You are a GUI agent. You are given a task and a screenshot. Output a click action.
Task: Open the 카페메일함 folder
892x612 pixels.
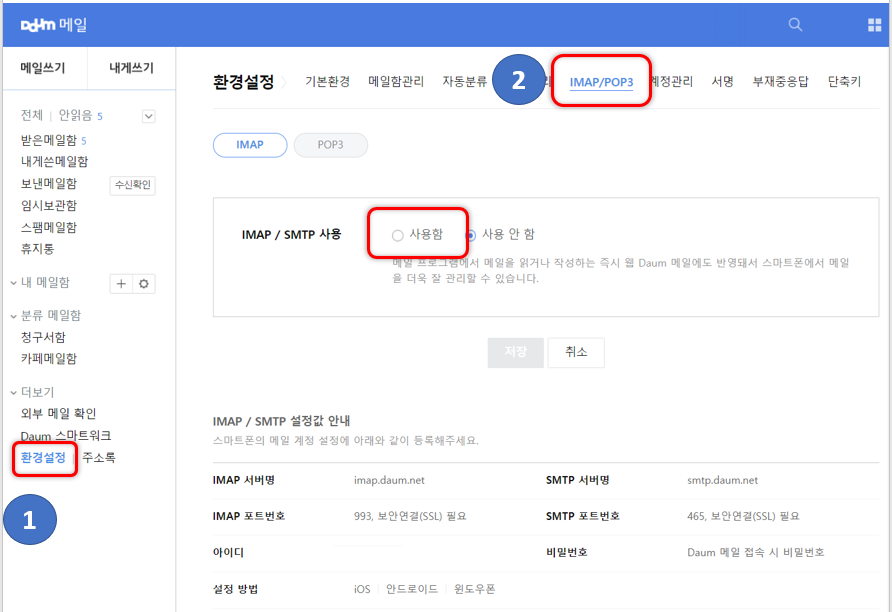click(49, 359)
